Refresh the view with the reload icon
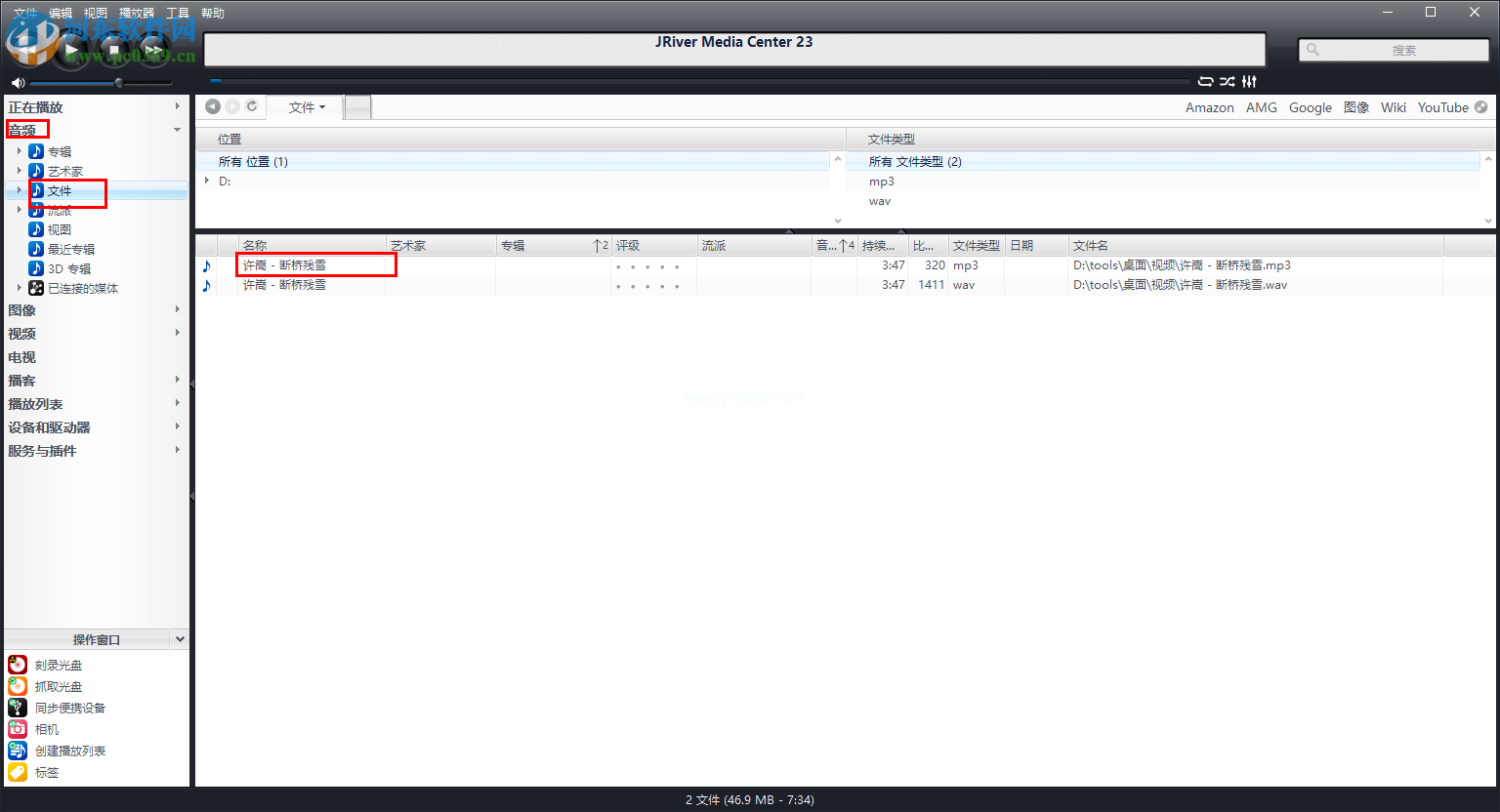Screen dimensions: 1500x812 coord(252,106)
